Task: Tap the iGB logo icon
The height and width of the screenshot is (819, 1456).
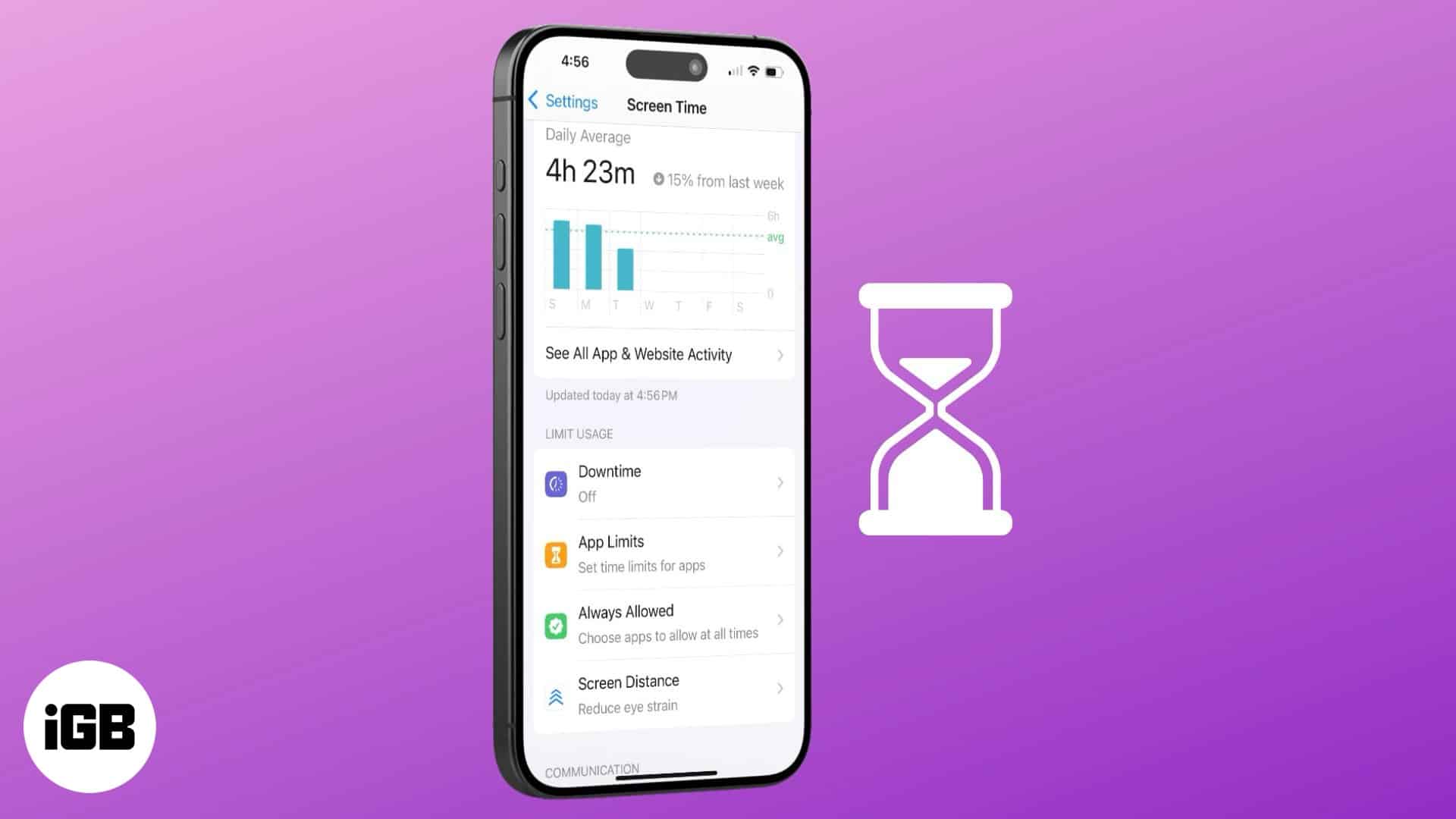Action: [91, 726]
